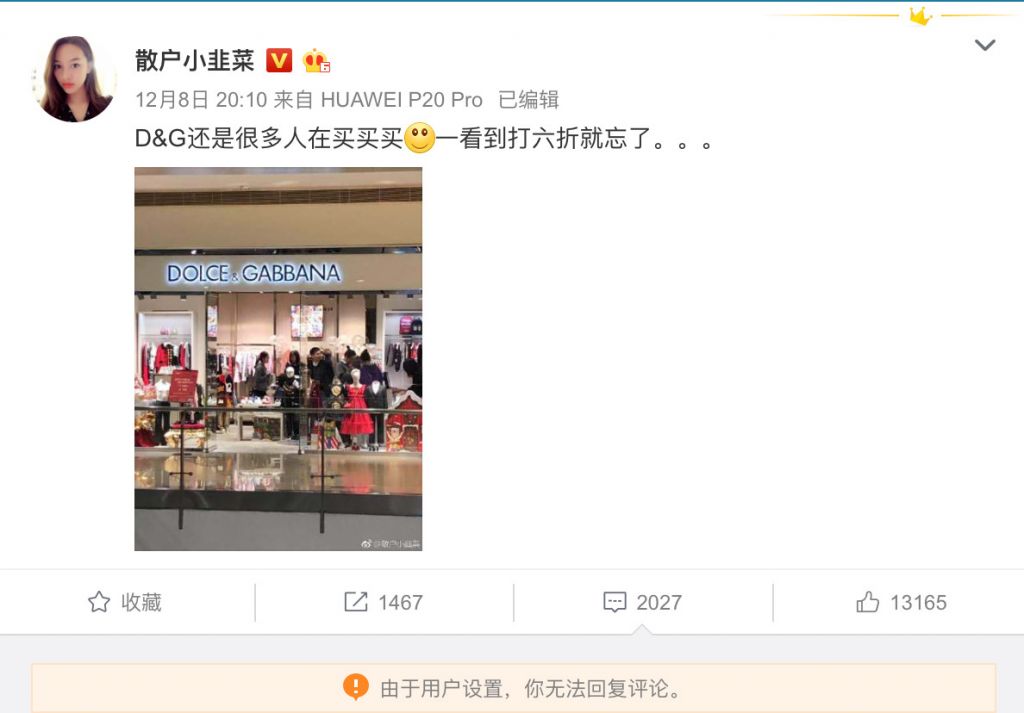Click the orange verified V badge
Screen dimensions: 1024x713
point(279,61)
